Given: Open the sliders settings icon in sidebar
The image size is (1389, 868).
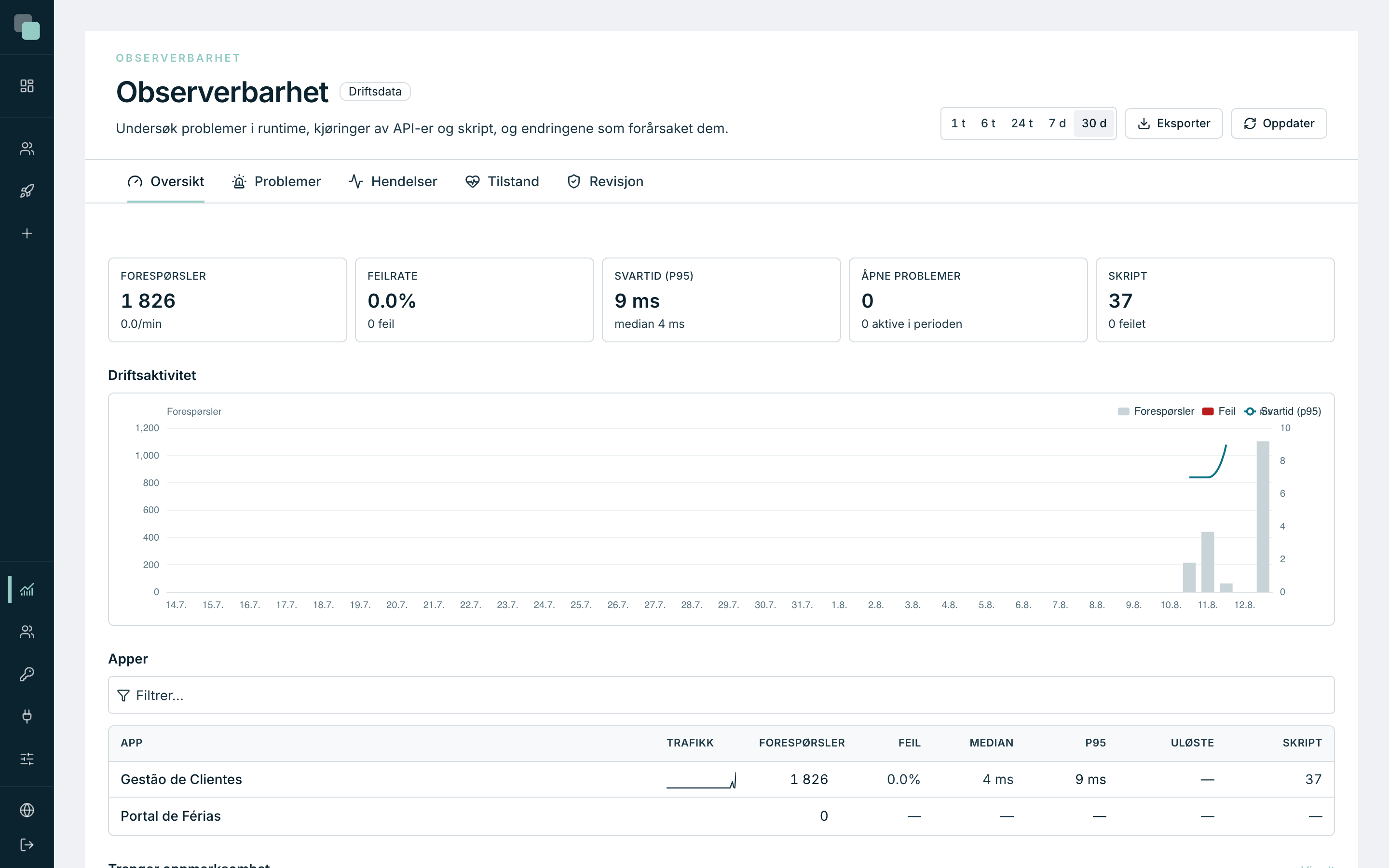Looking at the screenshot, I should click(x=27, y=759).
